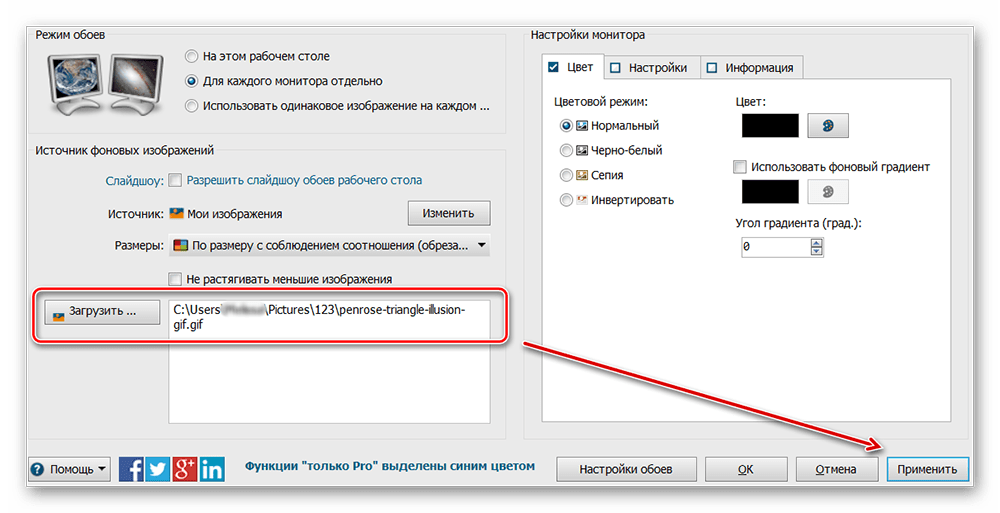Open Google Plus share icon
Screen dimensions: 1000x513
(x=184, y=469)
